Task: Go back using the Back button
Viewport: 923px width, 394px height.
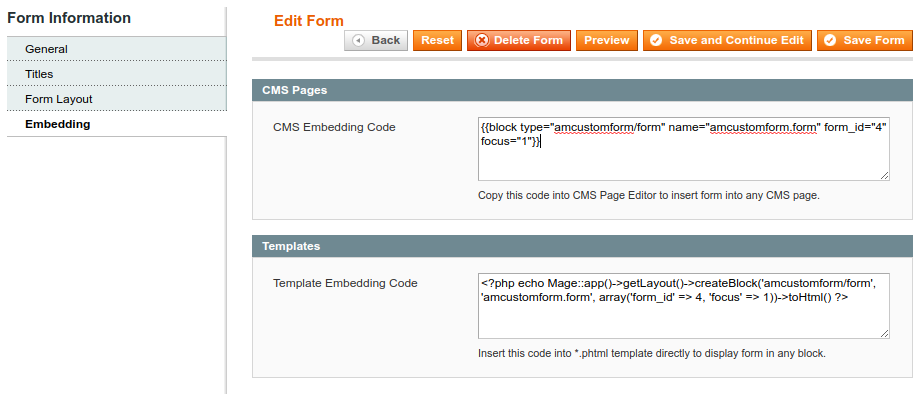Action: pyautogui.click(x=376, y=41)
